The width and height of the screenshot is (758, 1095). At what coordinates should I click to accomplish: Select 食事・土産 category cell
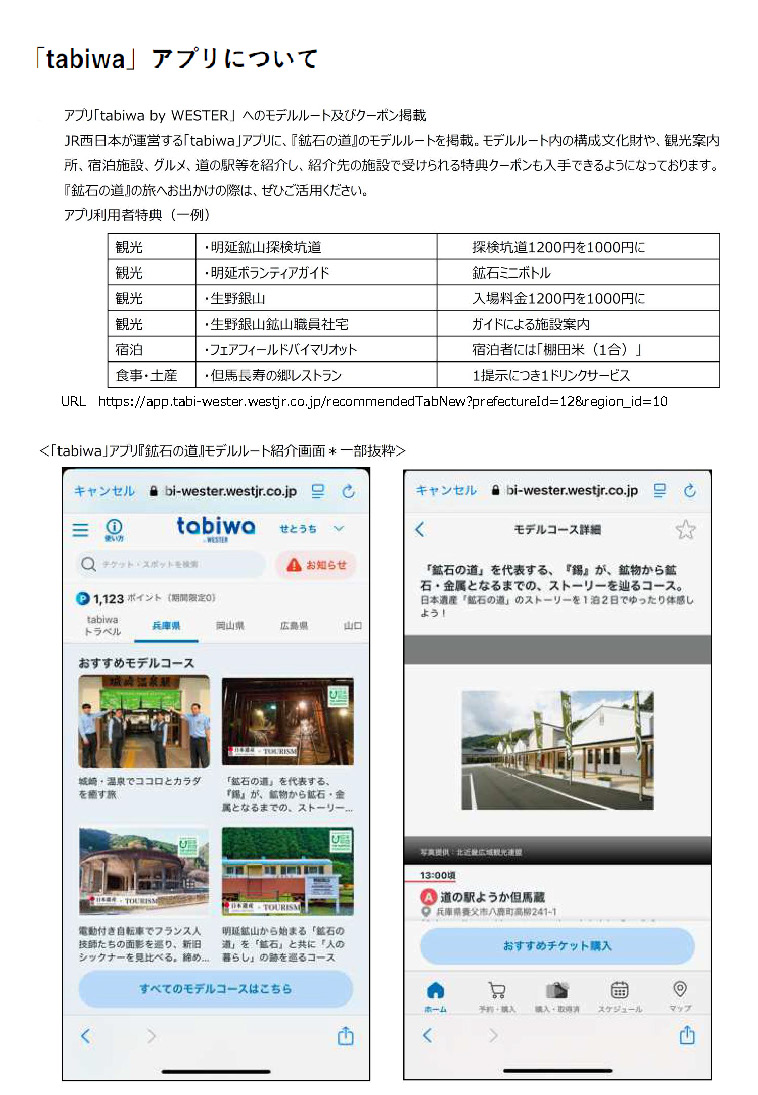152,375
